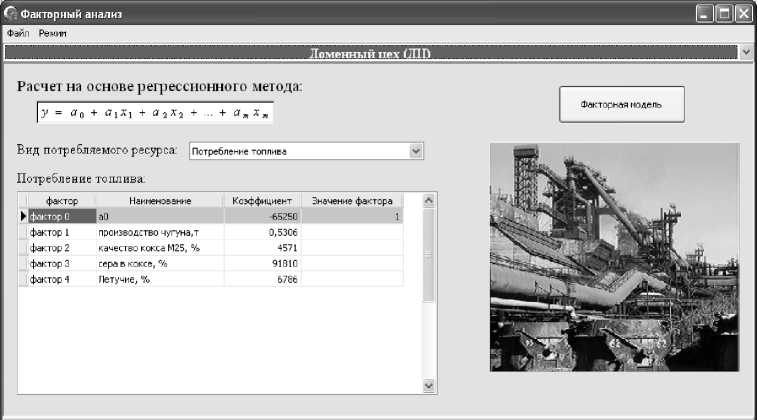The width and height of the screenshot is (757, 420).
Task: Select the фактор 0 row indicator arrow
Action: point(23,216)
